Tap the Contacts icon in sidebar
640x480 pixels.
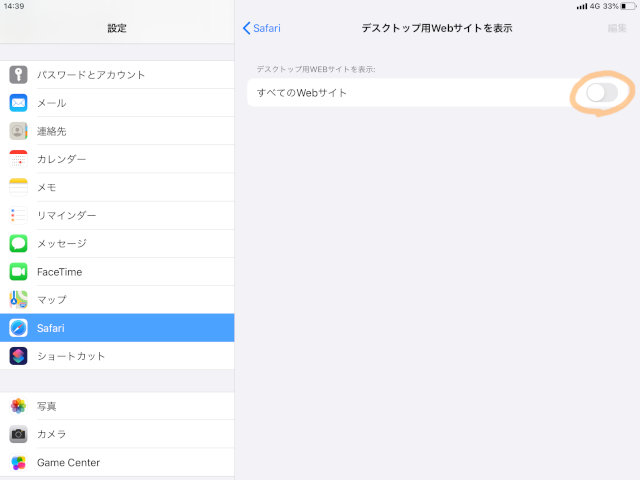19,131
